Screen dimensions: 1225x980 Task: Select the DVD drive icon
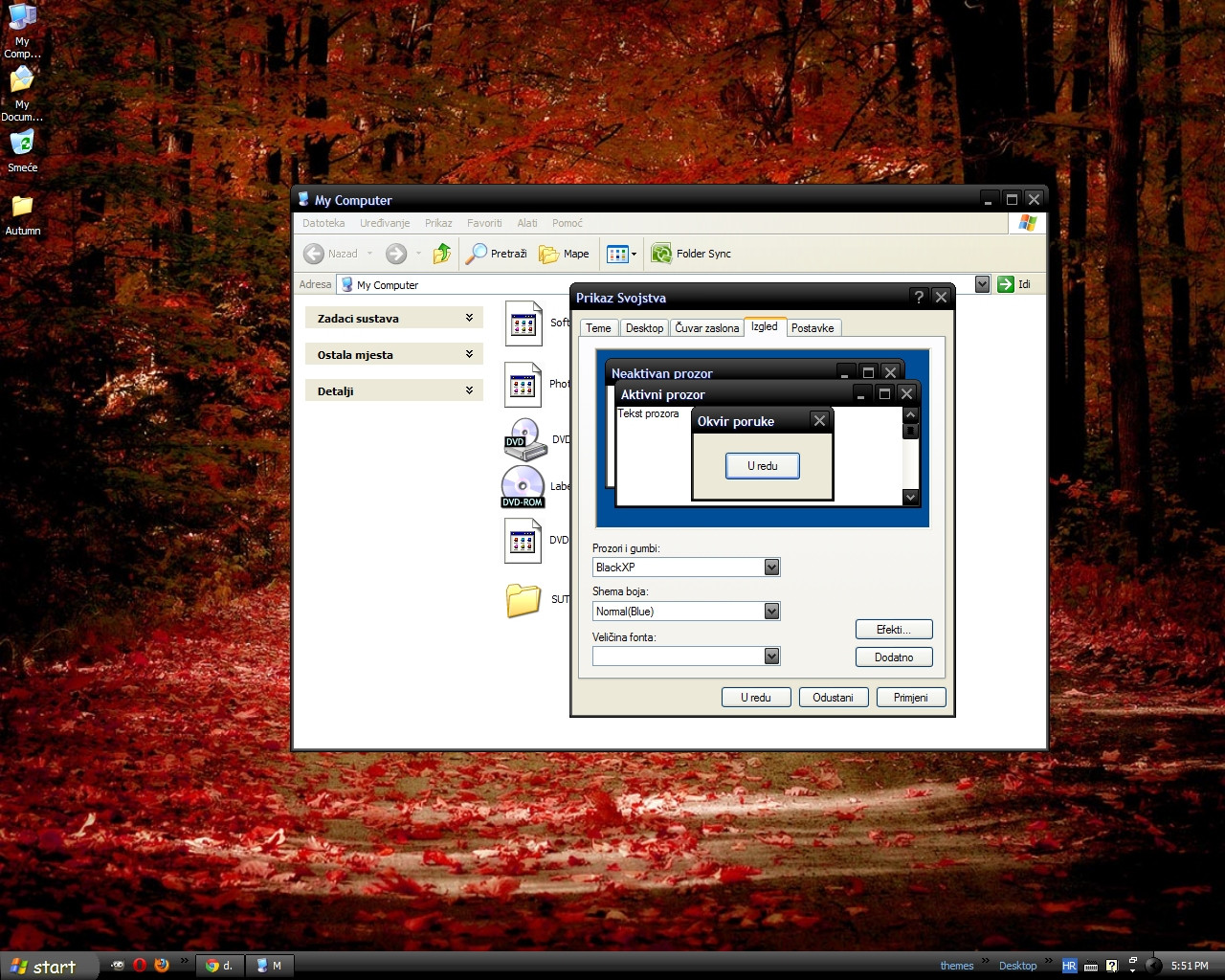[525, 439]
